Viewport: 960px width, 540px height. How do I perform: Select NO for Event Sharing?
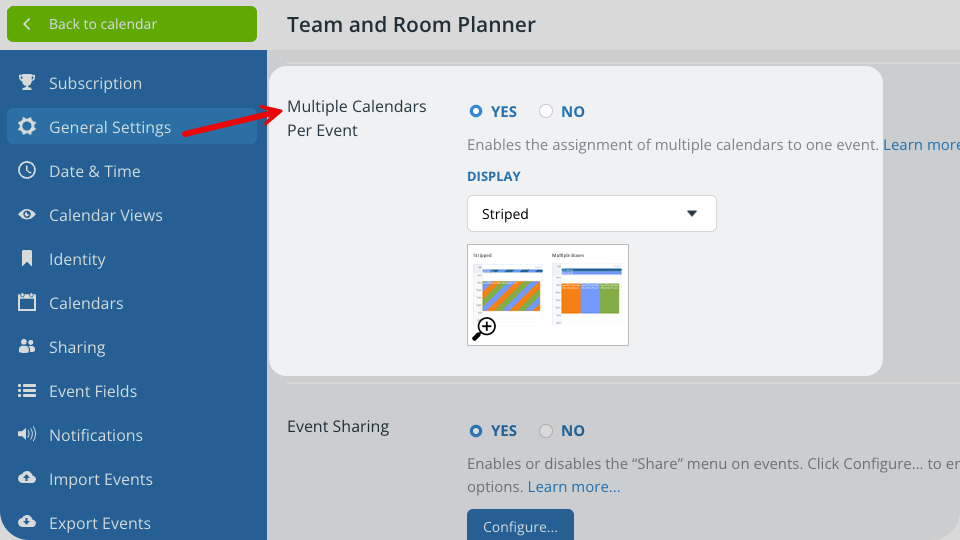(x=546, y=431)
